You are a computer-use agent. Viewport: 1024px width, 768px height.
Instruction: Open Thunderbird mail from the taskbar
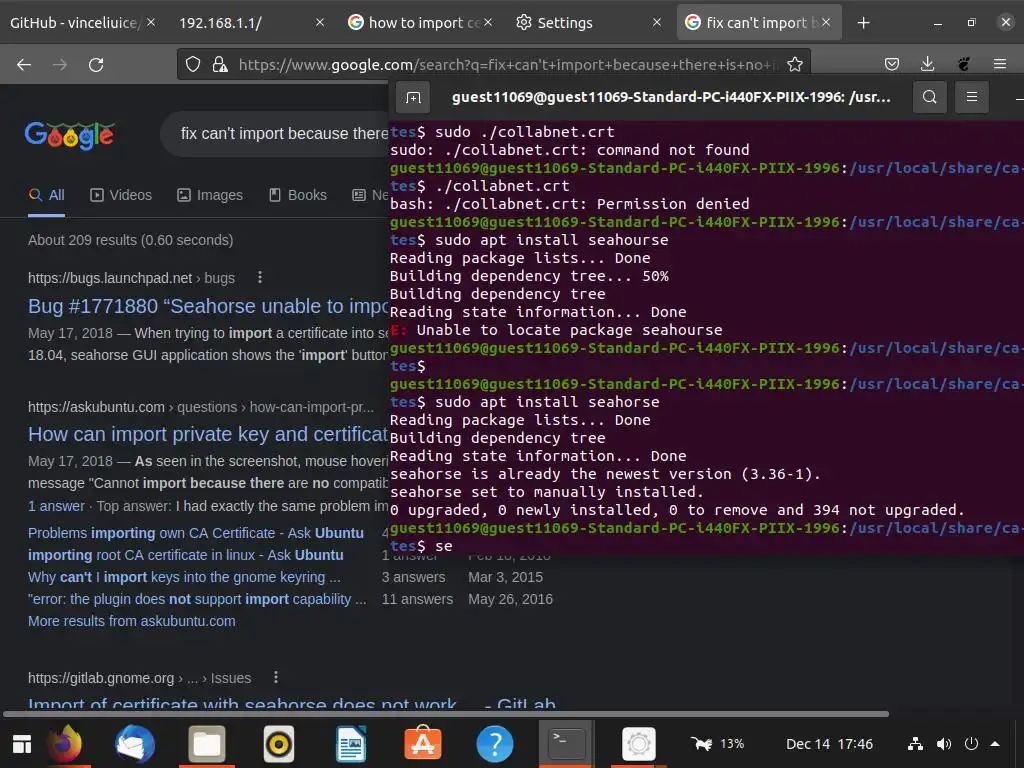point(135,743)
